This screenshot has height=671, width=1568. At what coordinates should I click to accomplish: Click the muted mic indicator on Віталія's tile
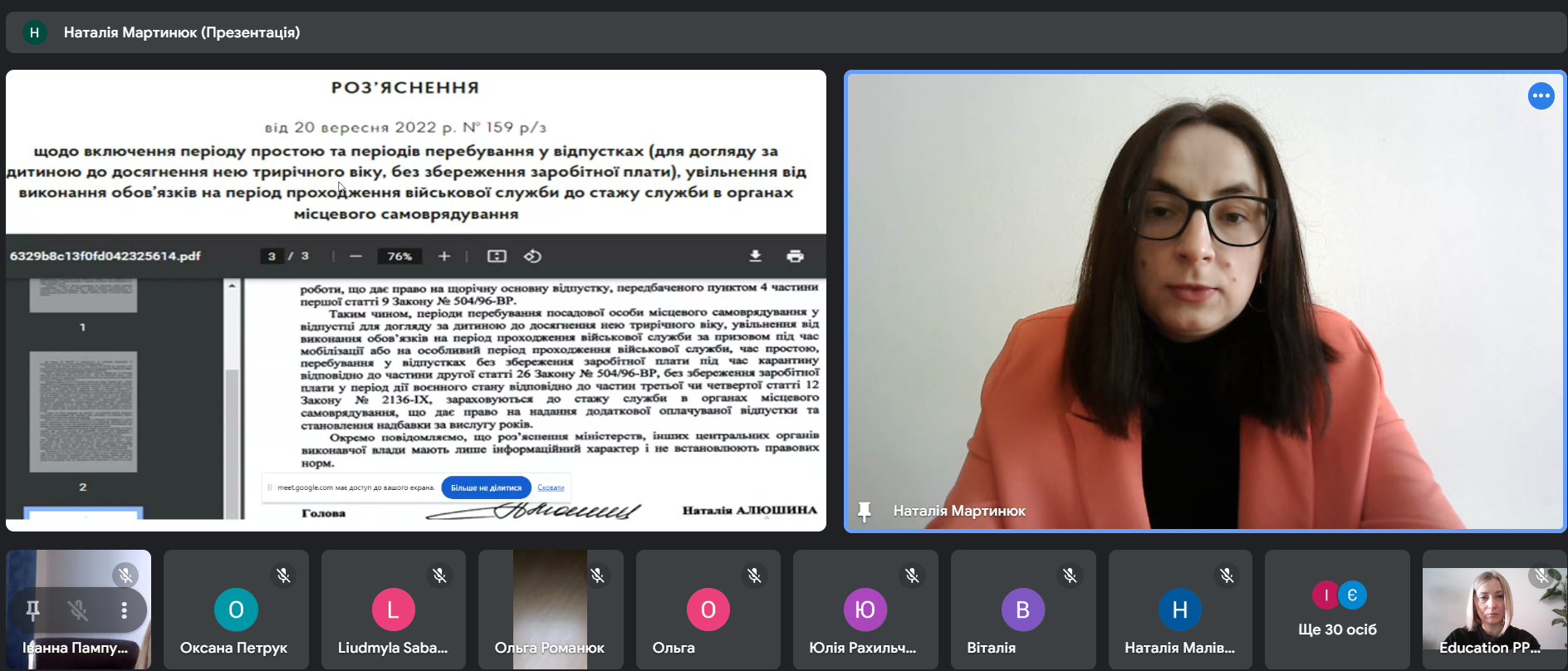click(x=1070, y=575)
